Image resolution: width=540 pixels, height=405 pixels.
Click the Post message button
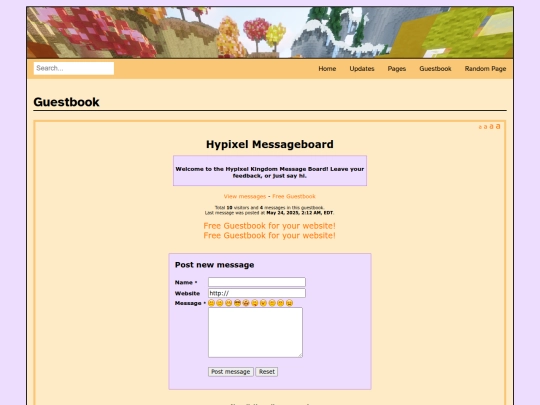point(230,372)
